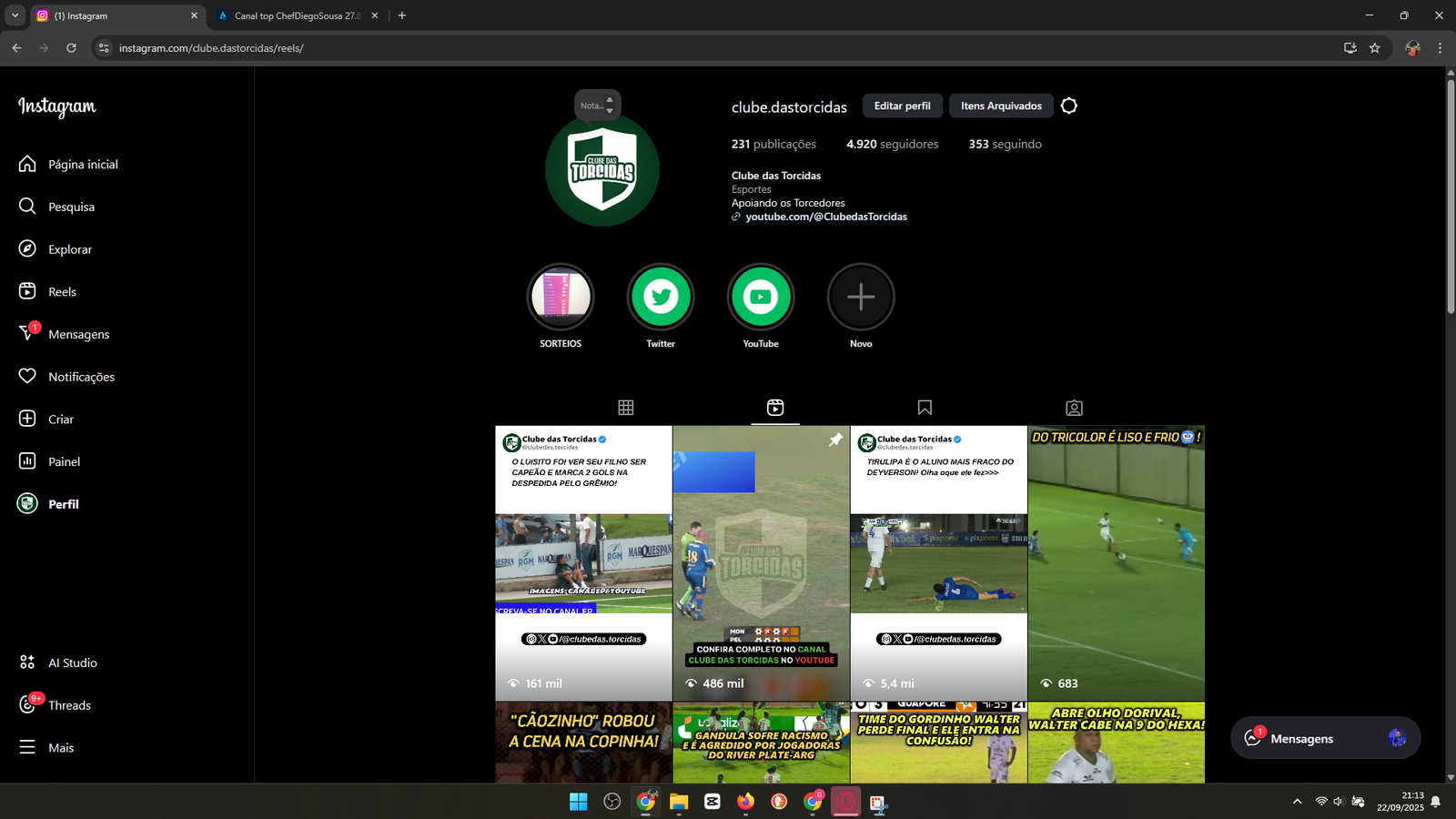Open the Tirulipa reel with 5,4 mi views
1456x819 pixels.
tap(938, 563)
